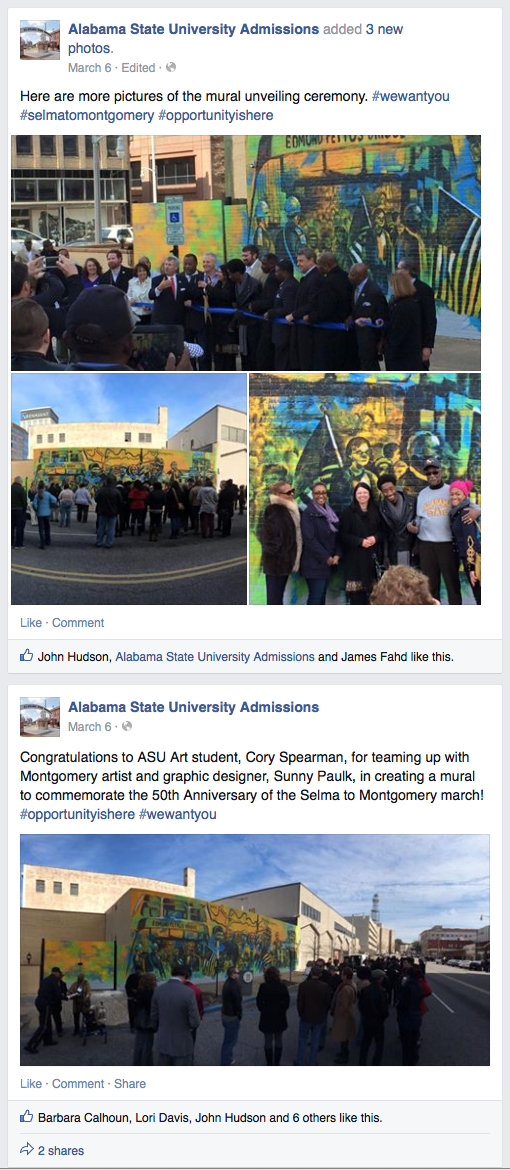The height and width of the screenshot is (1170, 510).
Task: Share the Cory Spearman mural post
Action: point(130,1083)
